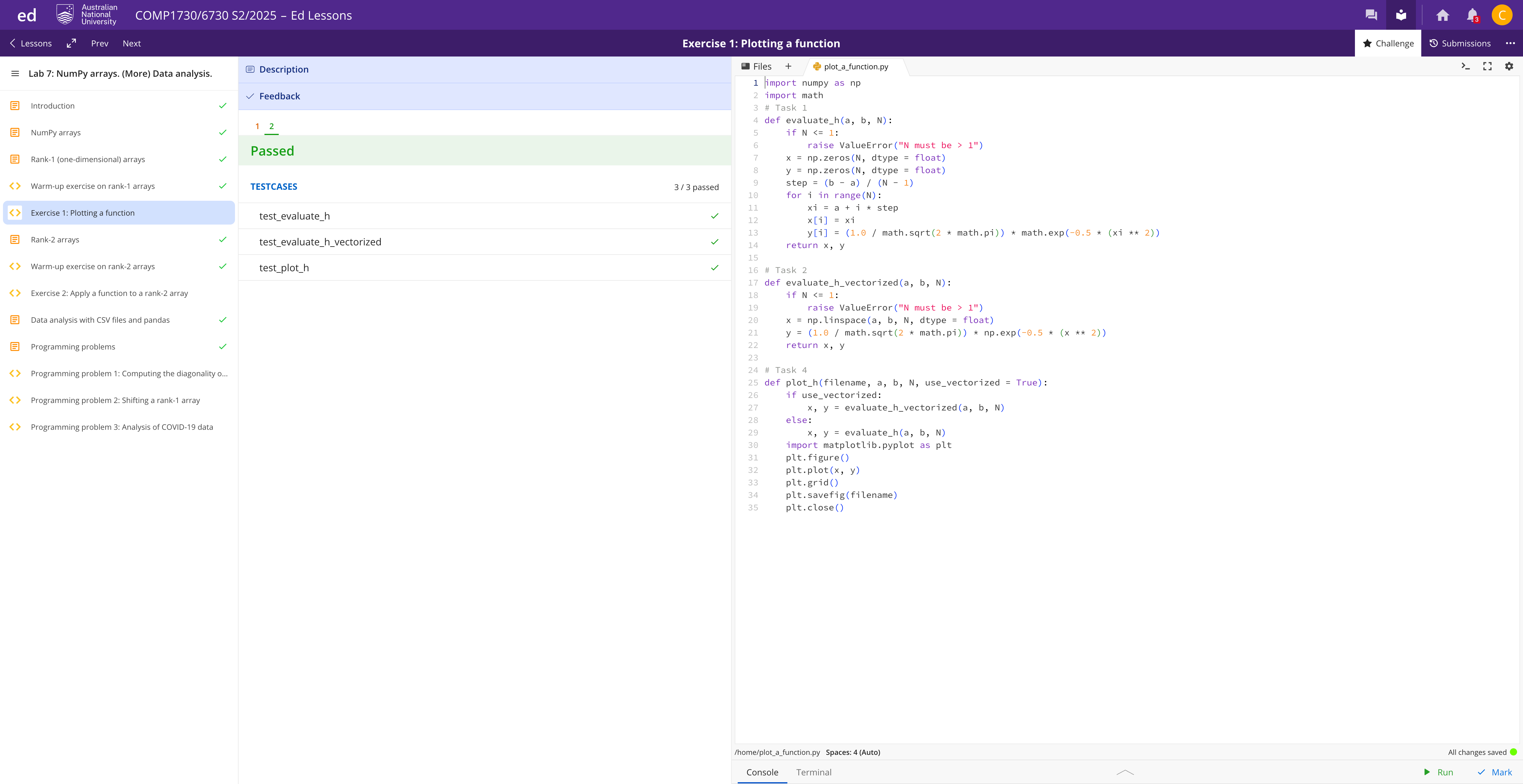Open Exercise 2: Apply a function slide
Viewport: 1523px width, 784px height.
click(x=119, y=293)
